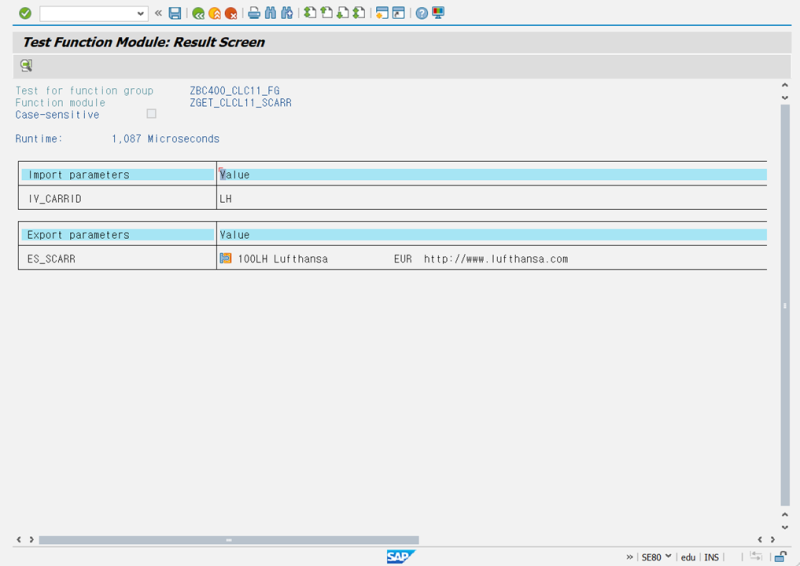Click the http://www.lufthansa.com value
The image size is (800, 566).
coord(496,259)
